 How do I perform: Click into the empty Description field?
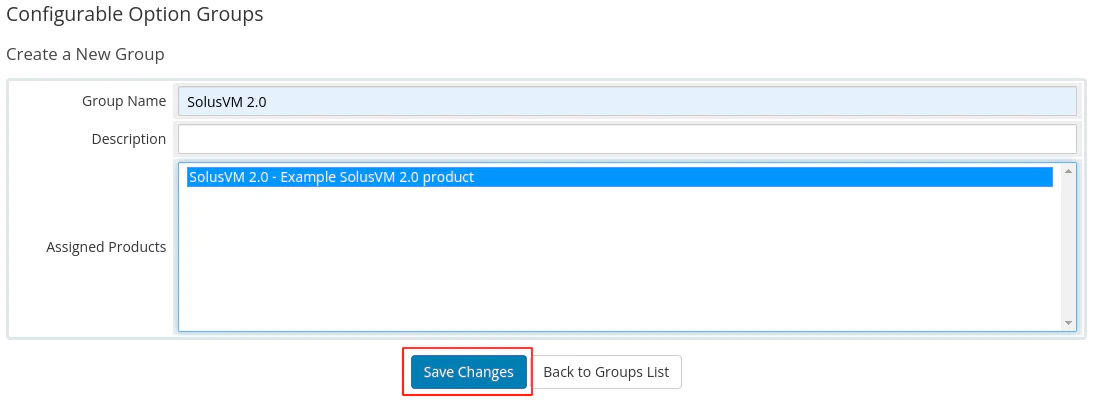(x=627, y=139)
